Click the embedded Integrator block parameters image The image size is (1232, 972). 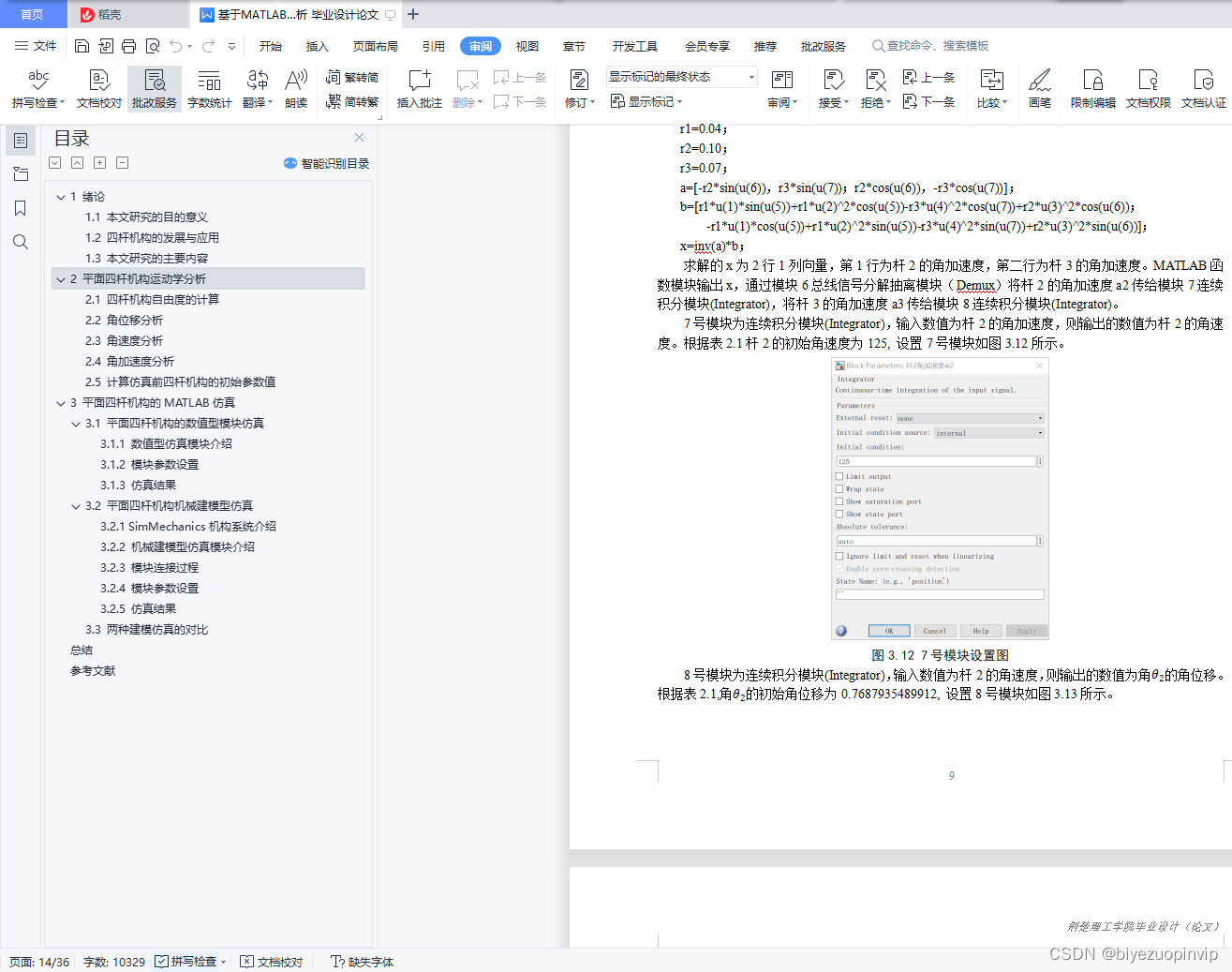click(x=940, y=500)
